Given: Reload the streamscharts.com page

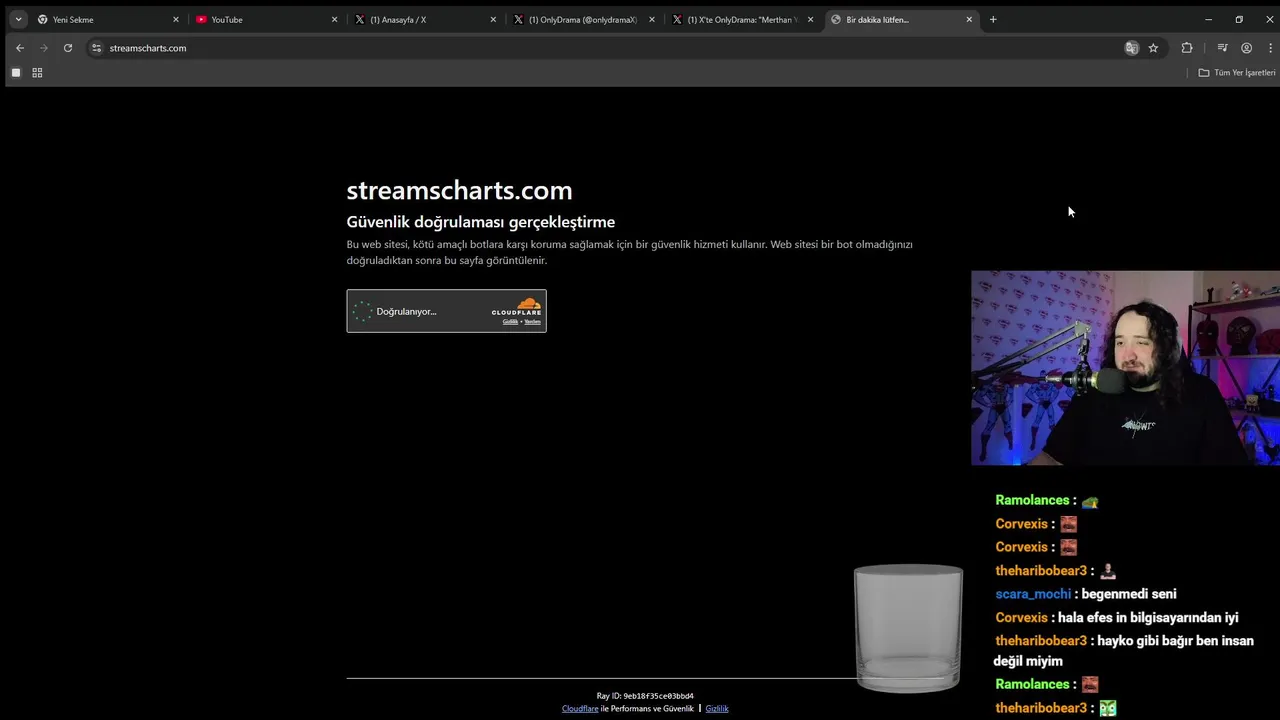Looking at the screenshot, I should [68, 48].
